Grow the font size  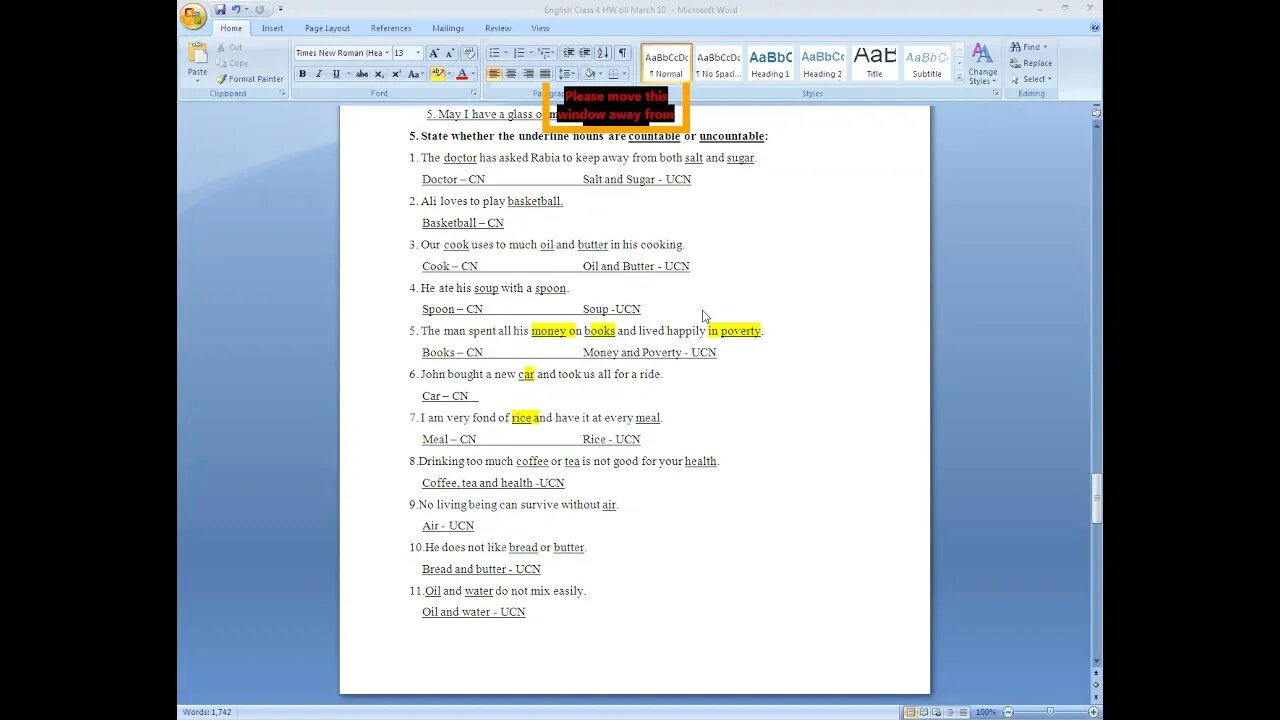433,53
